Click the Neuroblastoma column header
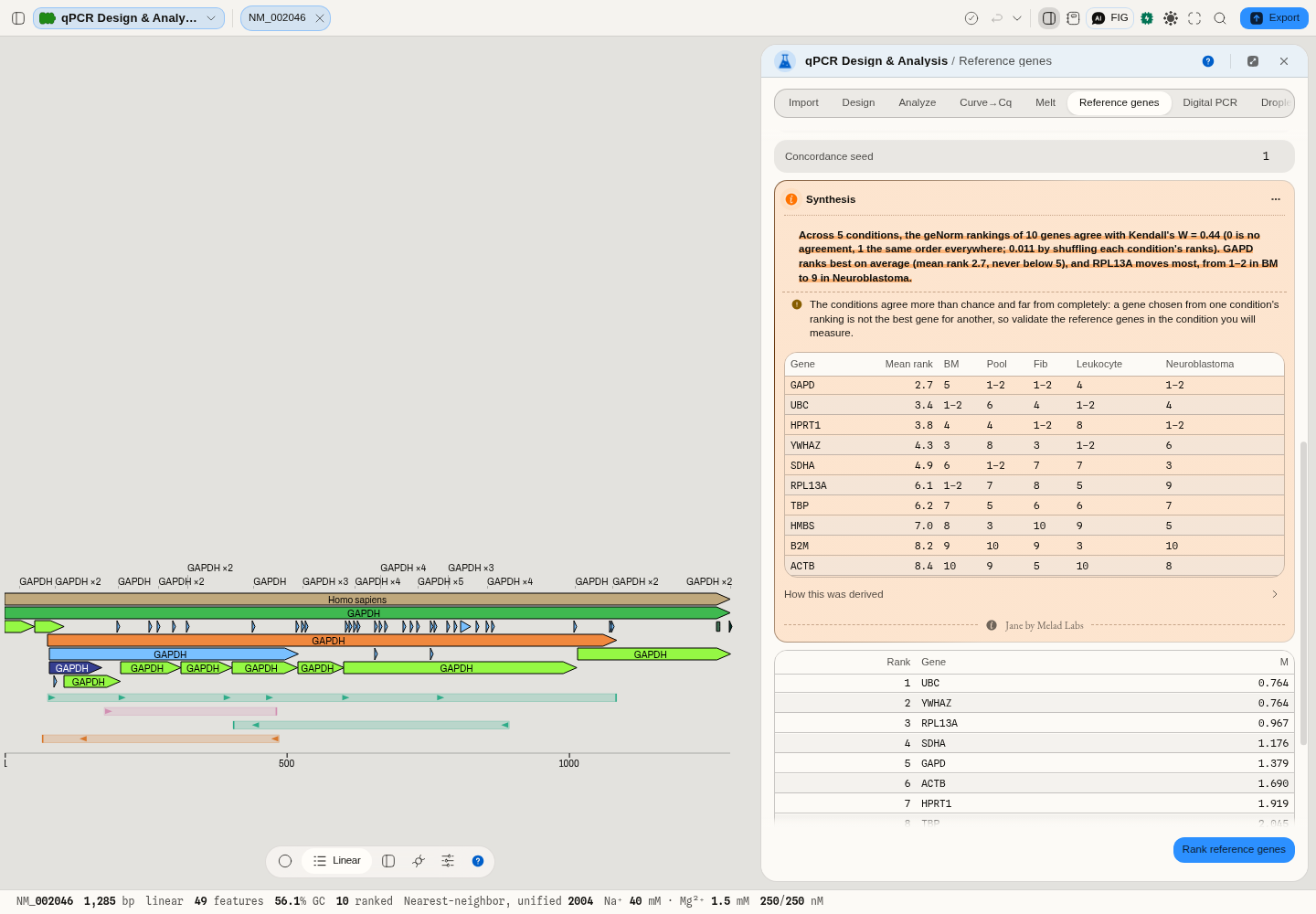Screen dimensions: 1316x914 (x=1200, y=364)
